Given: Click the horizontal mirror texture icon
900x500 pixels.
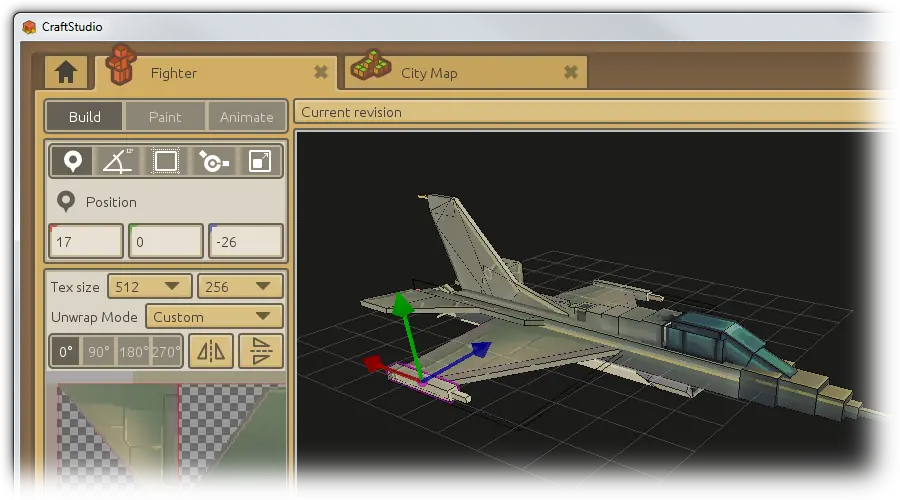Looking at the screenshot, I should 211,351.
